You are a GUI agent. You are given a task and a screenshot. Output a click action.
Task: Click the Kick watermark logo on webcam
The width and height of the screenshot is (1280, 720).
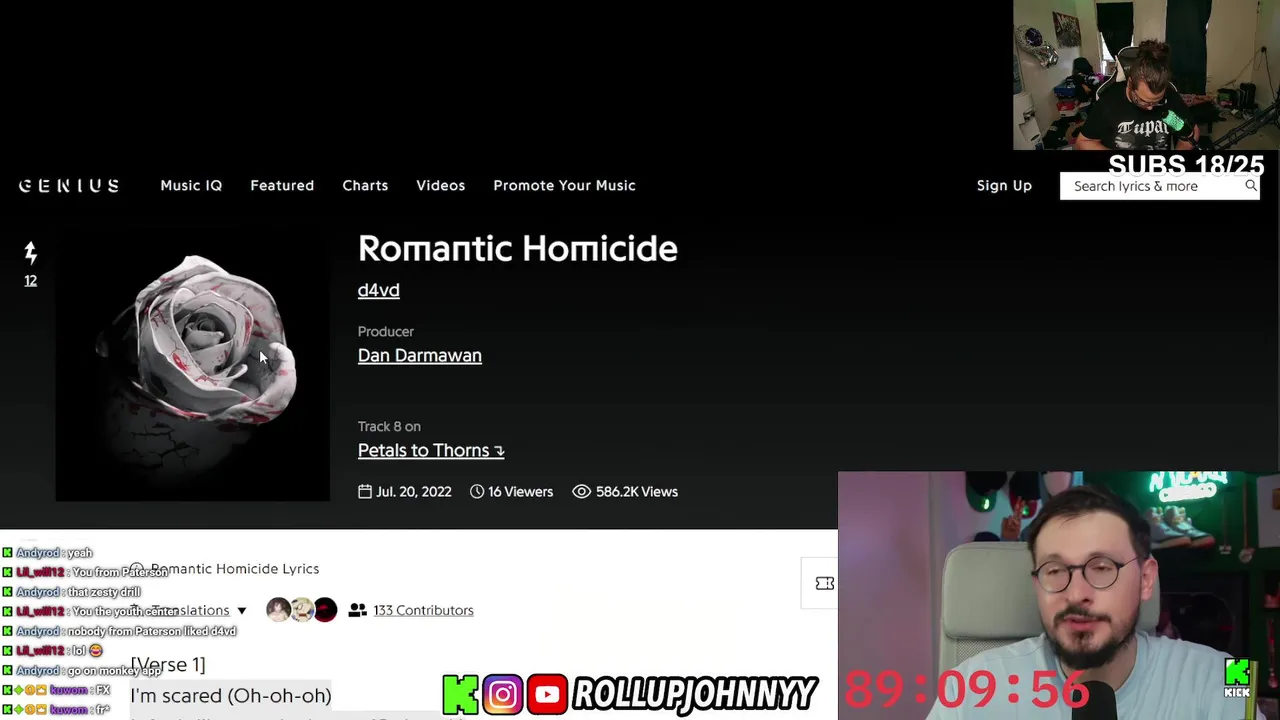point(1237,677)
